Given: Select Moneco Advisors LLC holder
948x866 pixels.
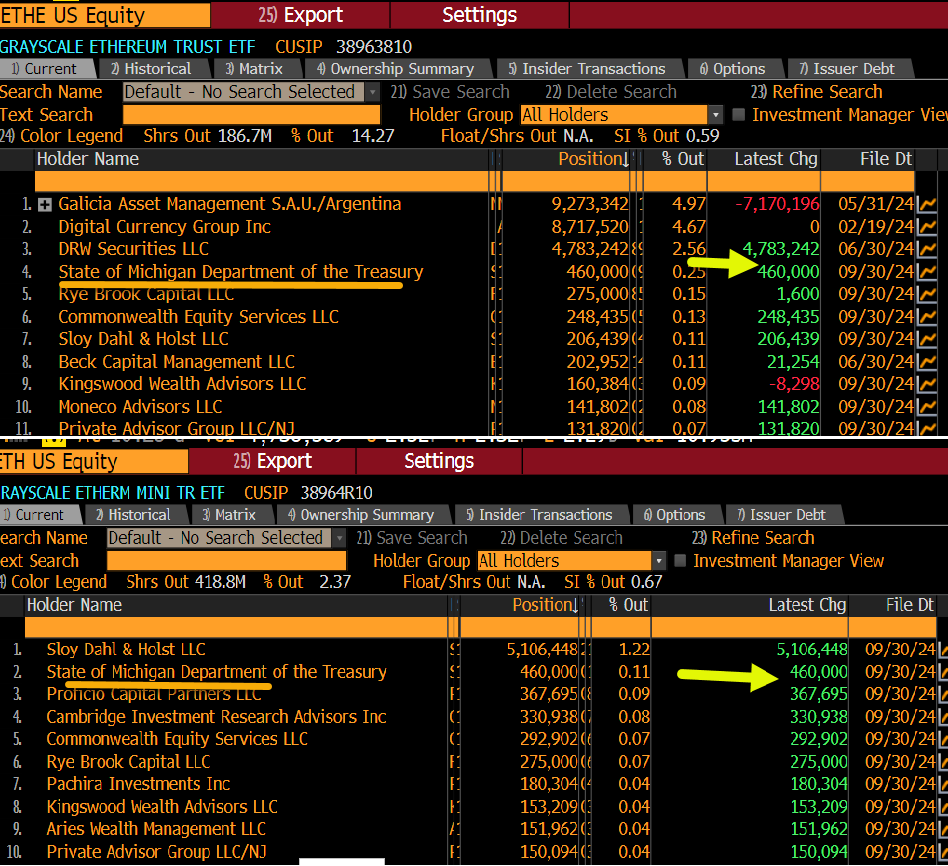Looking at the screenshot, I should point(140,406).
